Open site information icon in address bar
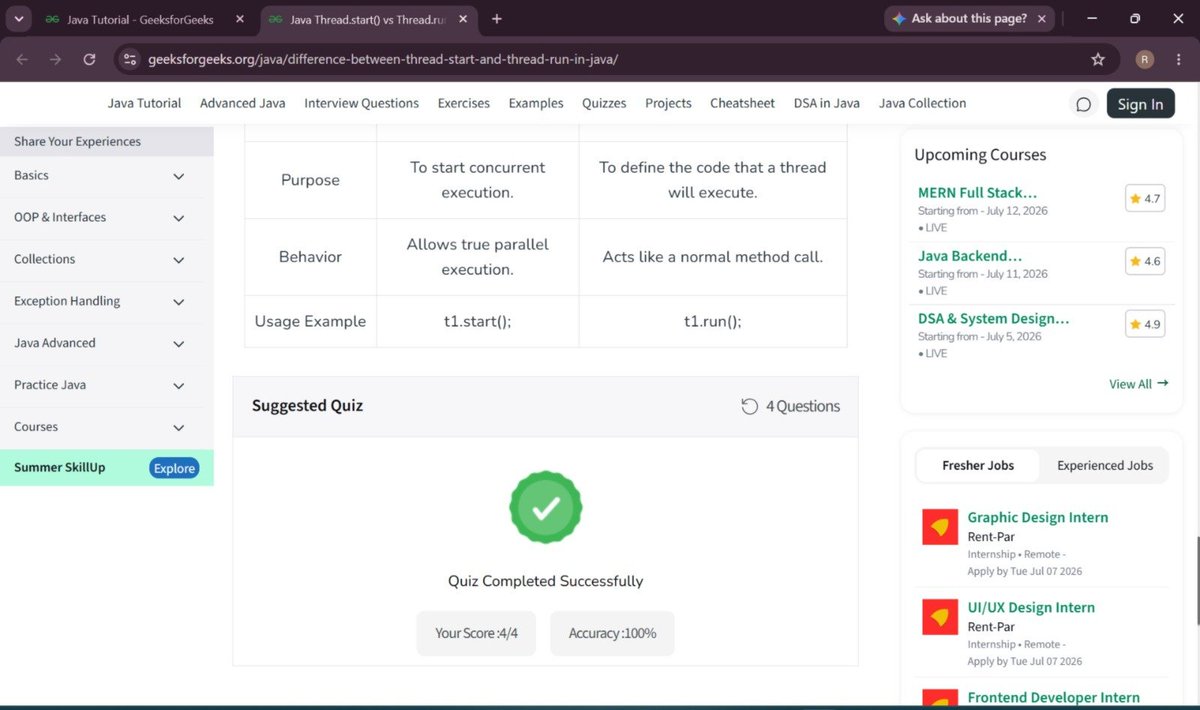This screenshot has height=710, width=1200. pyautogui.click(x=129, y=59)
